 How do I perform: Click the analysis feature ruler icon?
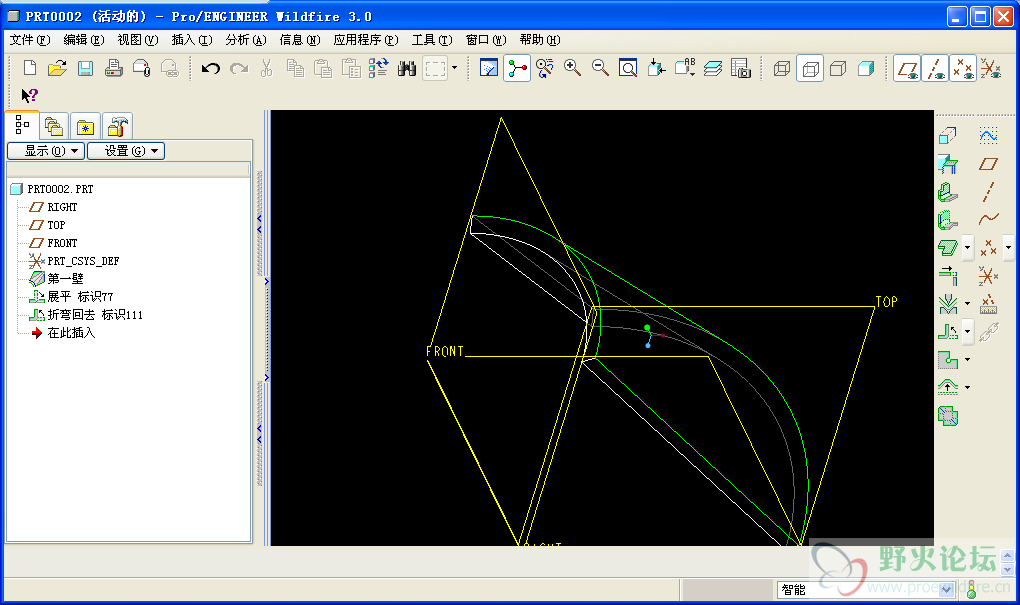tap(988, 304)
